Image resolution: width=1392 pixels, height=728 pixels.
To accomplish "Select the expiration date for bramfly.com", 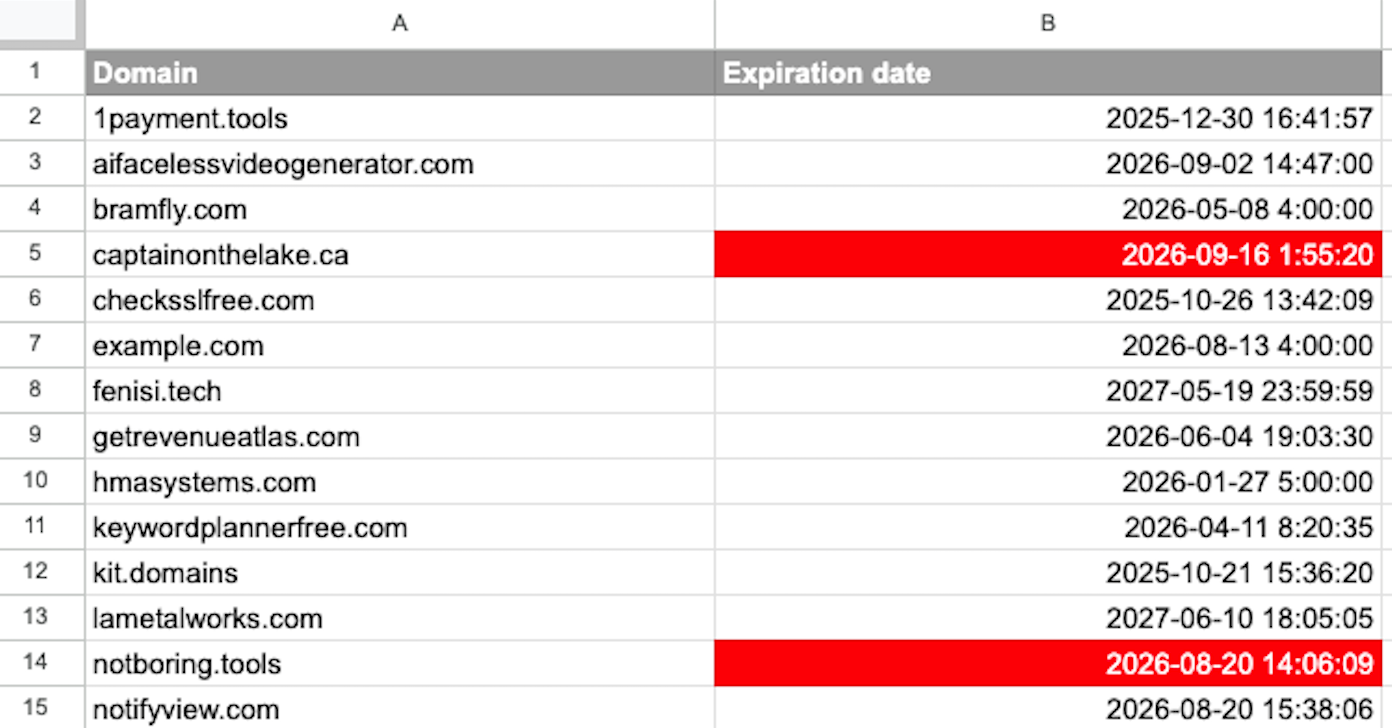I will point(1050,209).
